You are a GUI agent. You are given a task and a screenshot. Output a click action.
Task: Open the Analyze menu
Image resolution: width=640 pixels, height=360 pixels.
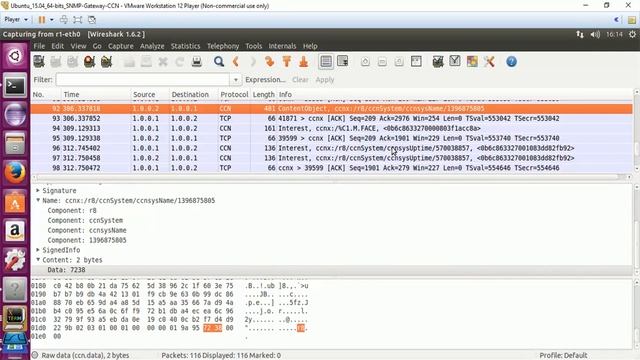[152, 46]
